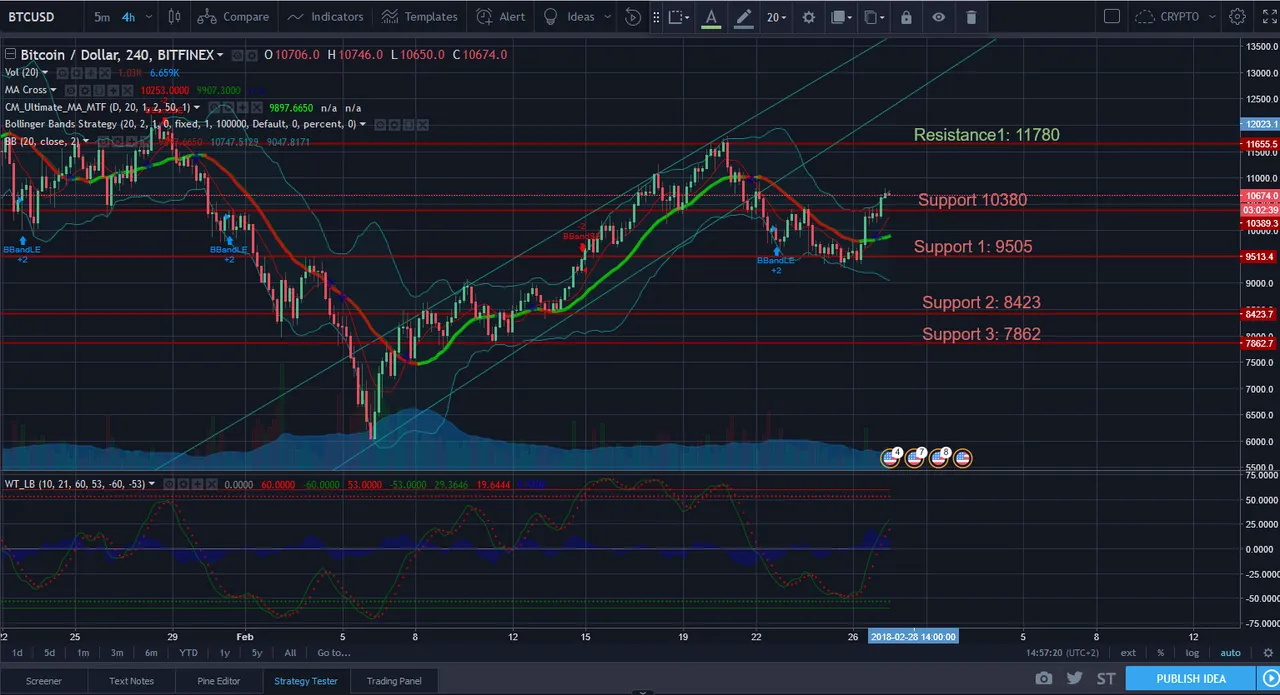Click Go to... date link
This screenshot has height=695, width=1280.
334,653
